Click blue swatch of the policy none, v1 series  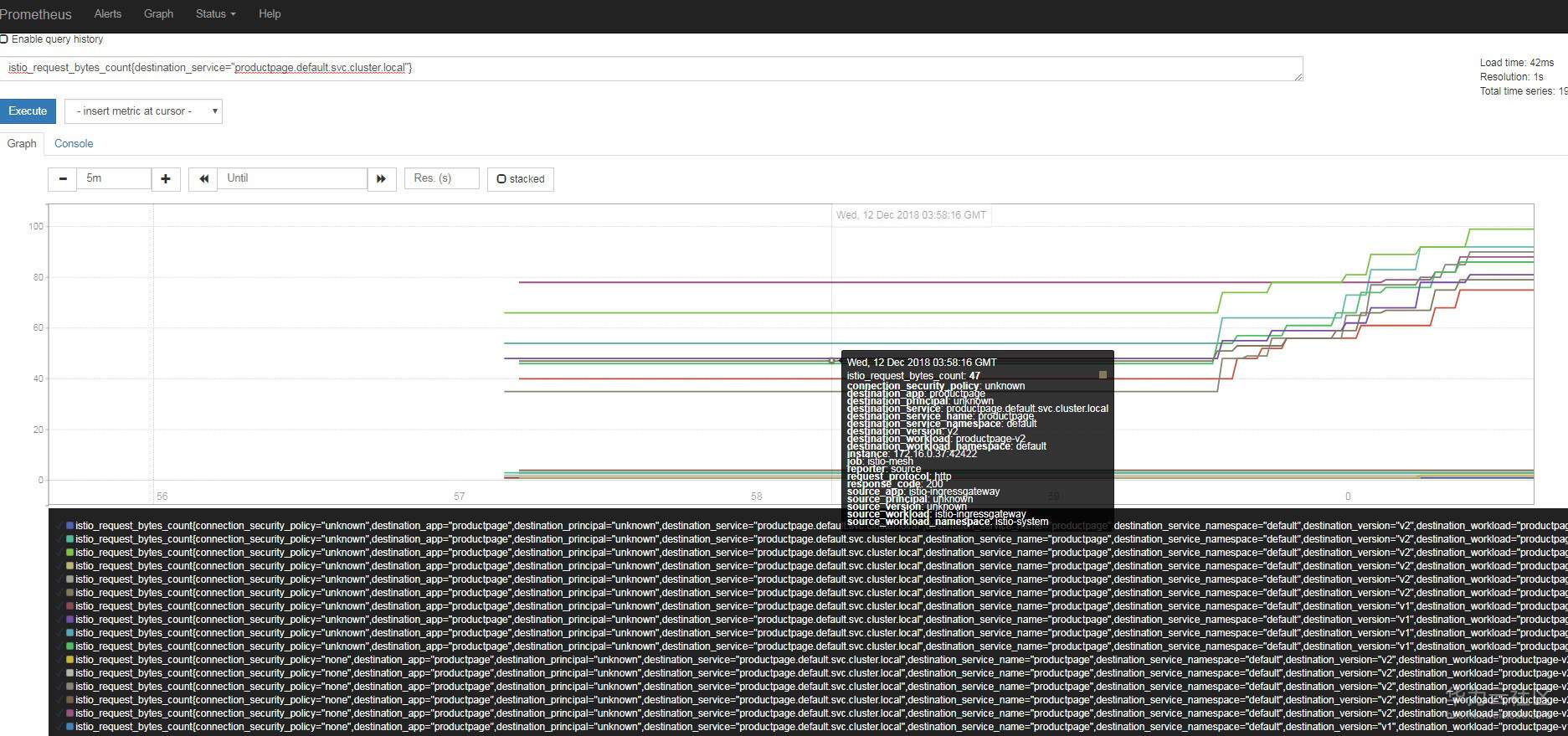click(x=70, y=727)
